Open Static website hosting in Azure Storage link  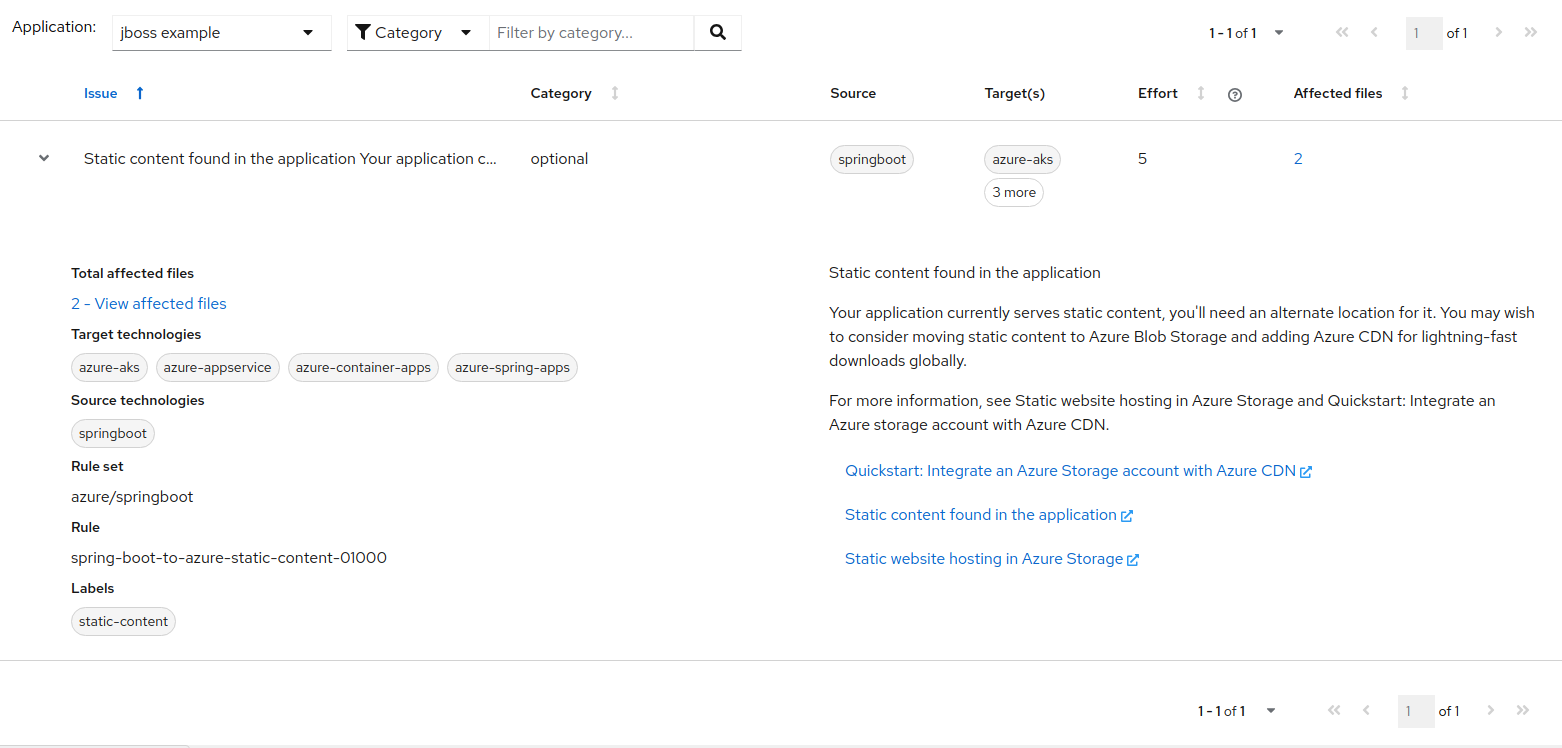tap(991, 558)
